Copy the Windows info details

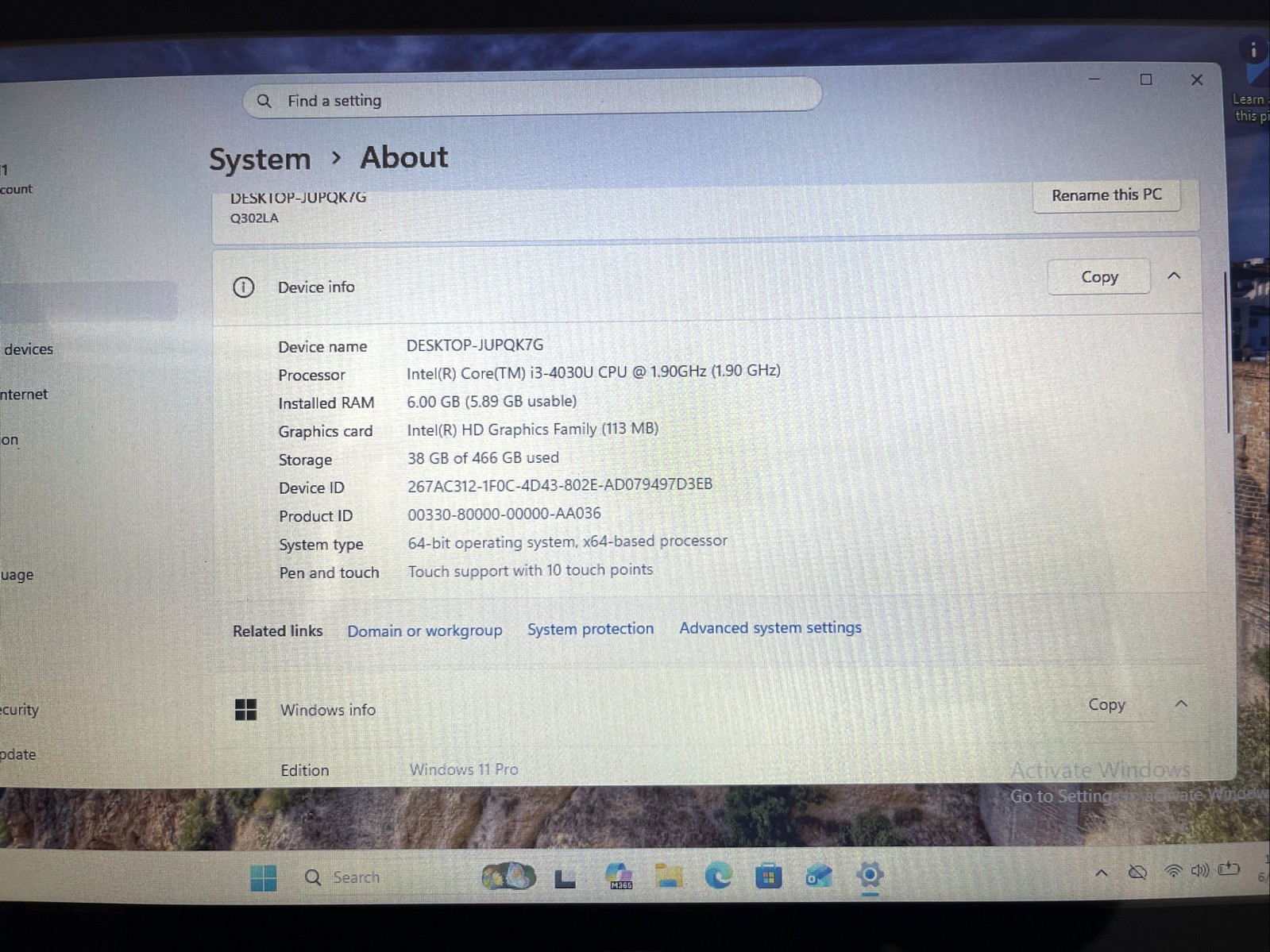(x=1106, y=704)
